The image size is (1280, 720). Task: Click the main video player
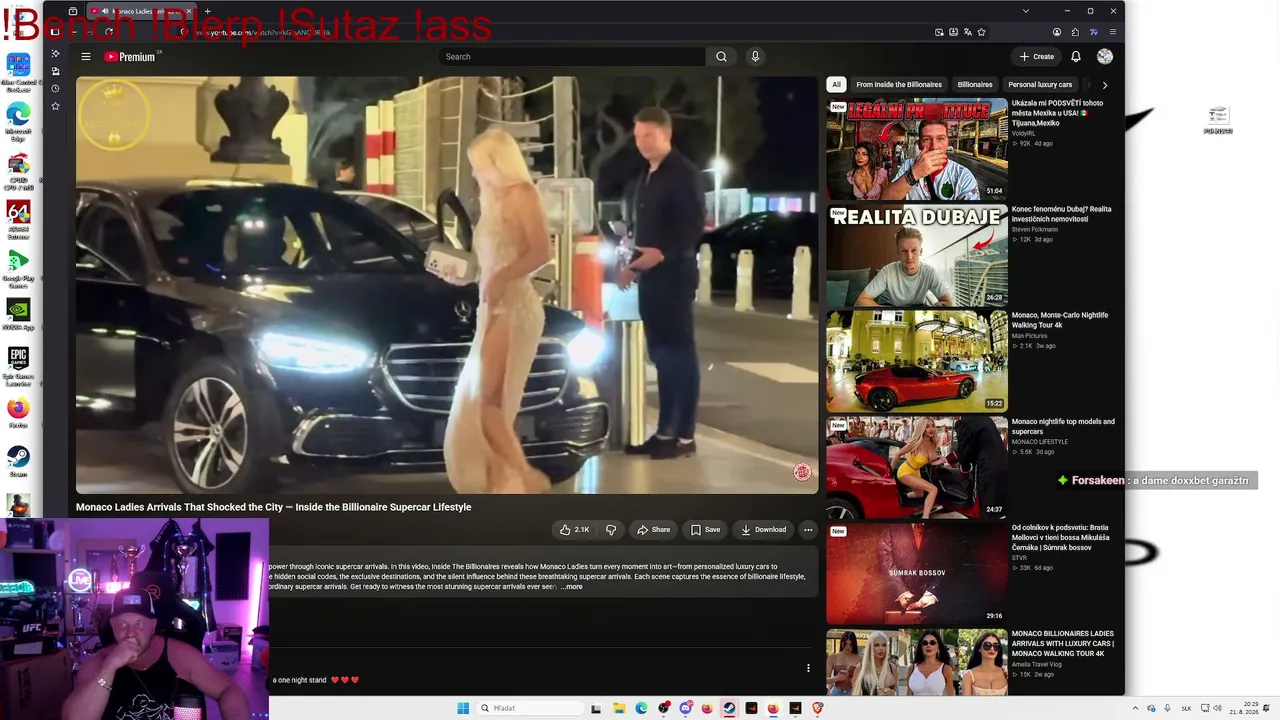[447, 285]
